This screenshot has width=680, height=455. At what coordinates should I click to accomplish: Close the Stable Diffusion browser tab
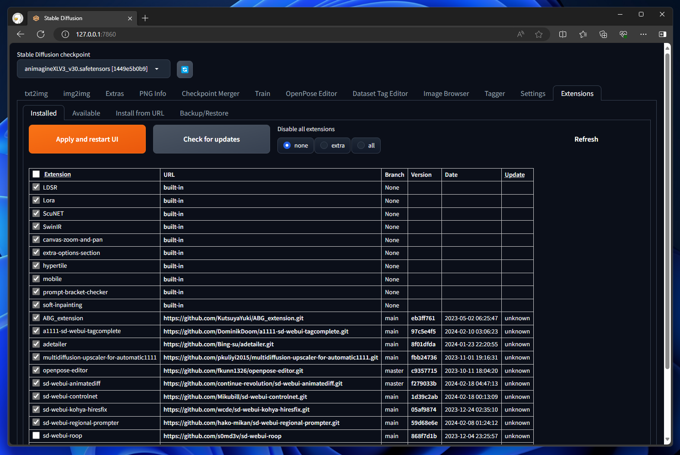coord(130,18)
